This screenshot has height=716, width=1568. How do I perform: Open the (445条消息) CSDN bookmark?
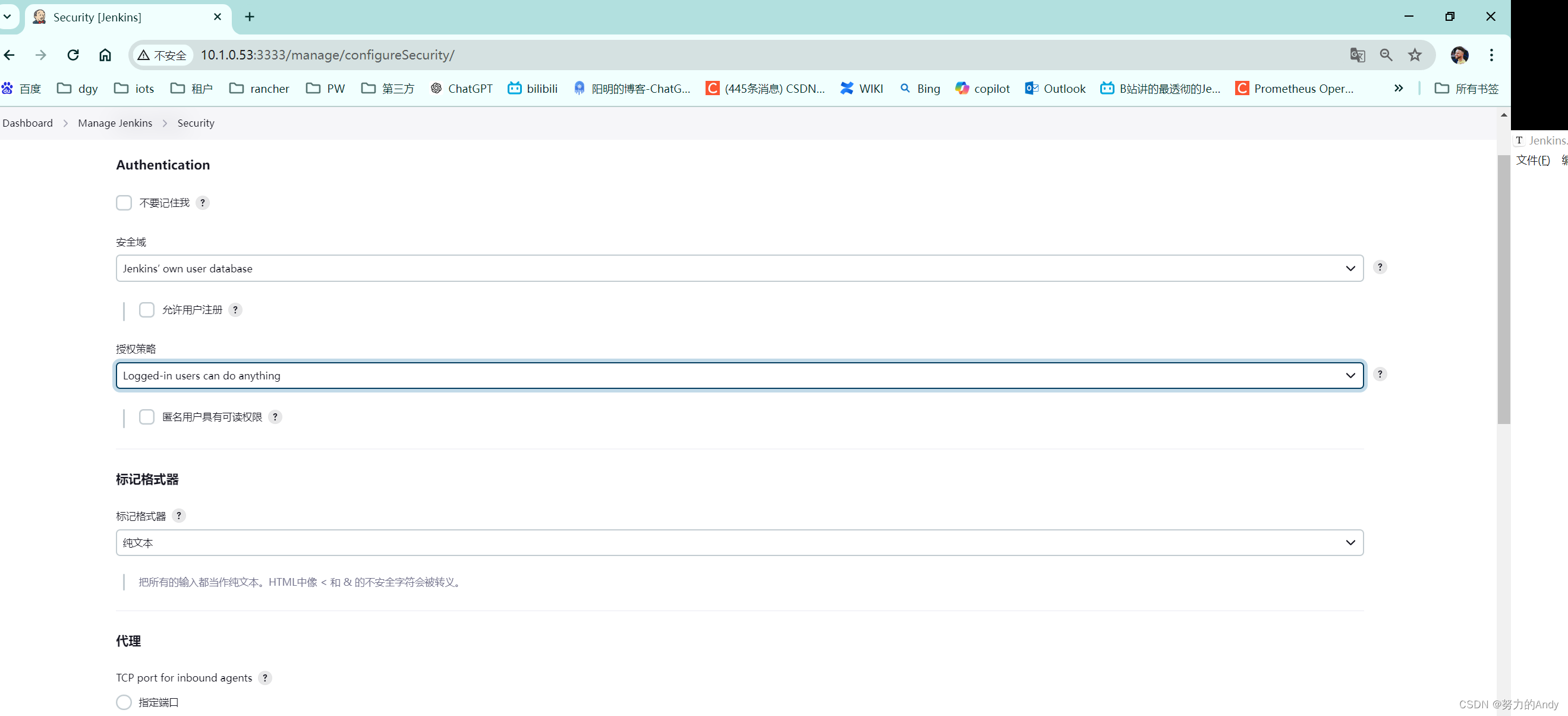tap(766, 89)
